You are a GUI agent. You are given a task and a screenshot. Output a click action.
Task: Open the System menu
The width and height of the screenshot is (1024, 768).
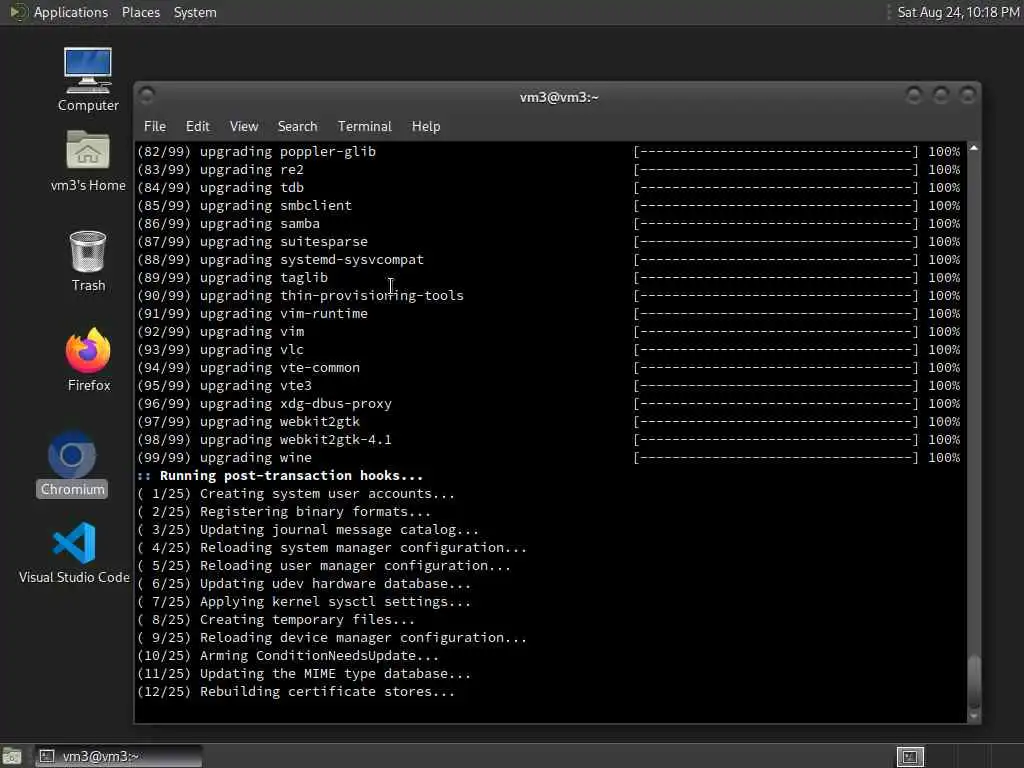195,12
